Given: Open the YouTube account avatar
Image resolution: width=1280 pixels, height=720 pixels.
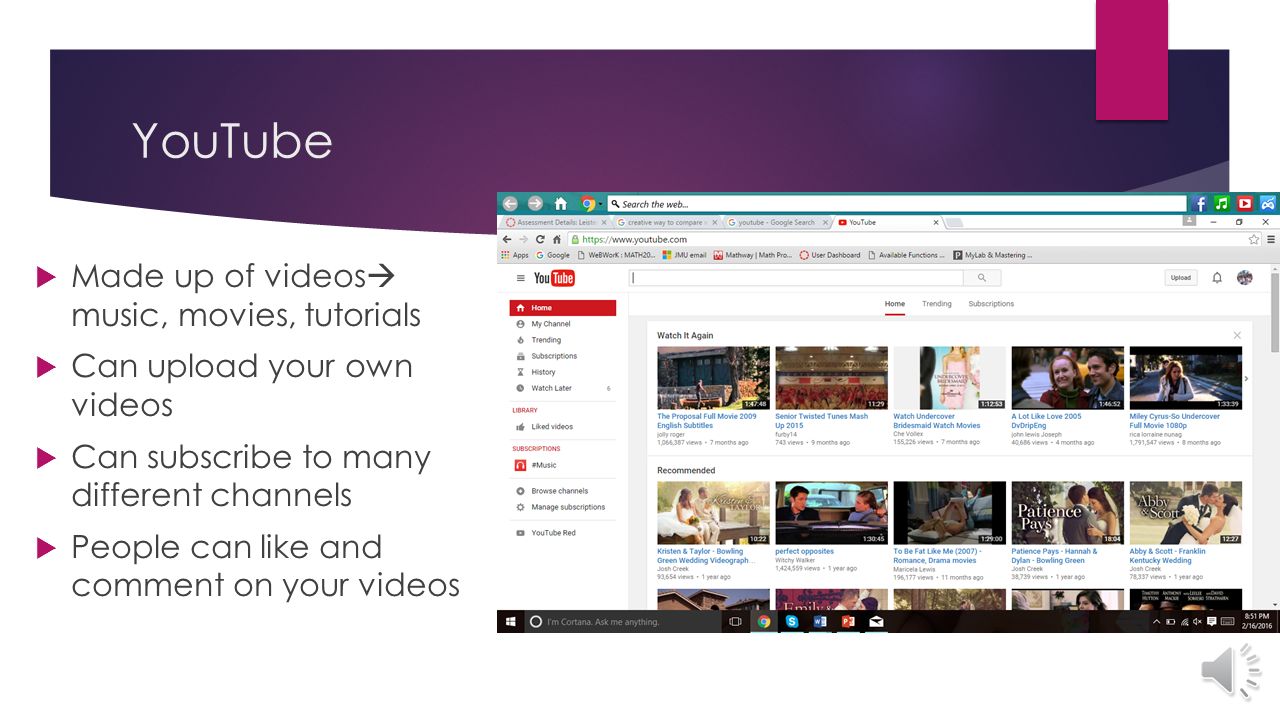Looking at the screenshot, I should (1245, 277).
